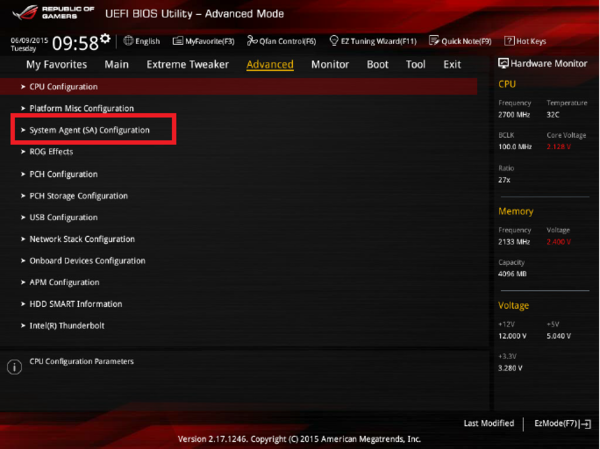The image size is (600, 449).
Task: Open Platform Misc Configuration
Action: pos(82,108)
